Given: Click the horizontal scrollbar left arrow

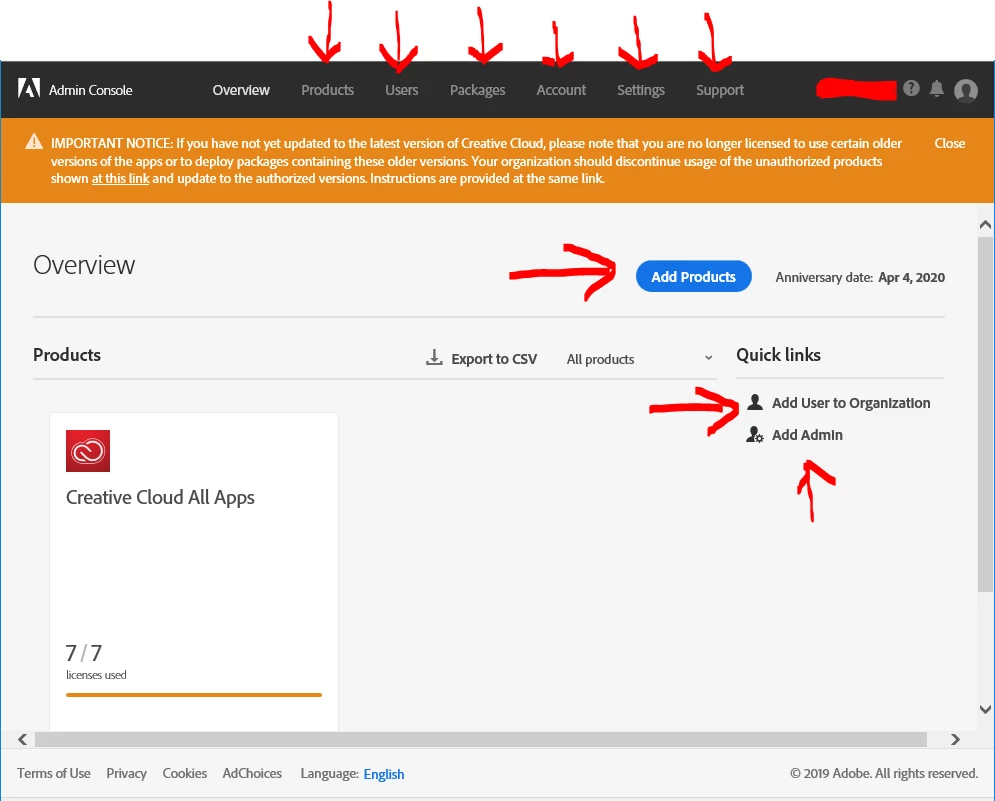Looking at the screenshot, I should tap(23, 739).
